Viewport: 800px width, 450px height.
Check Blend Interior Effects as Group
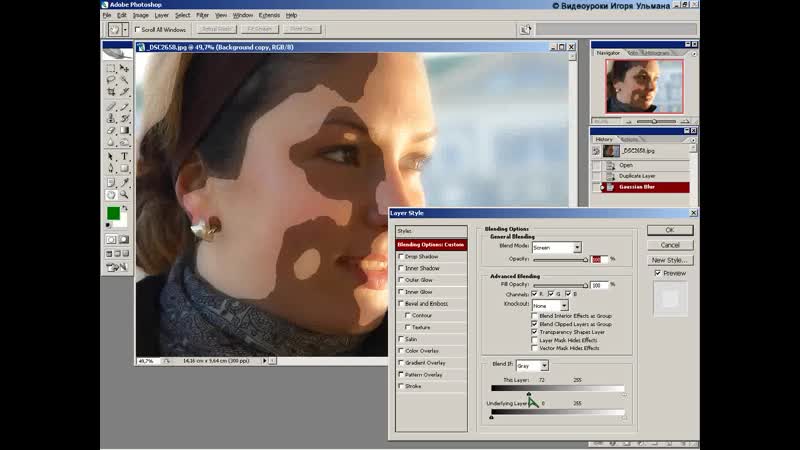click(535, 316)
